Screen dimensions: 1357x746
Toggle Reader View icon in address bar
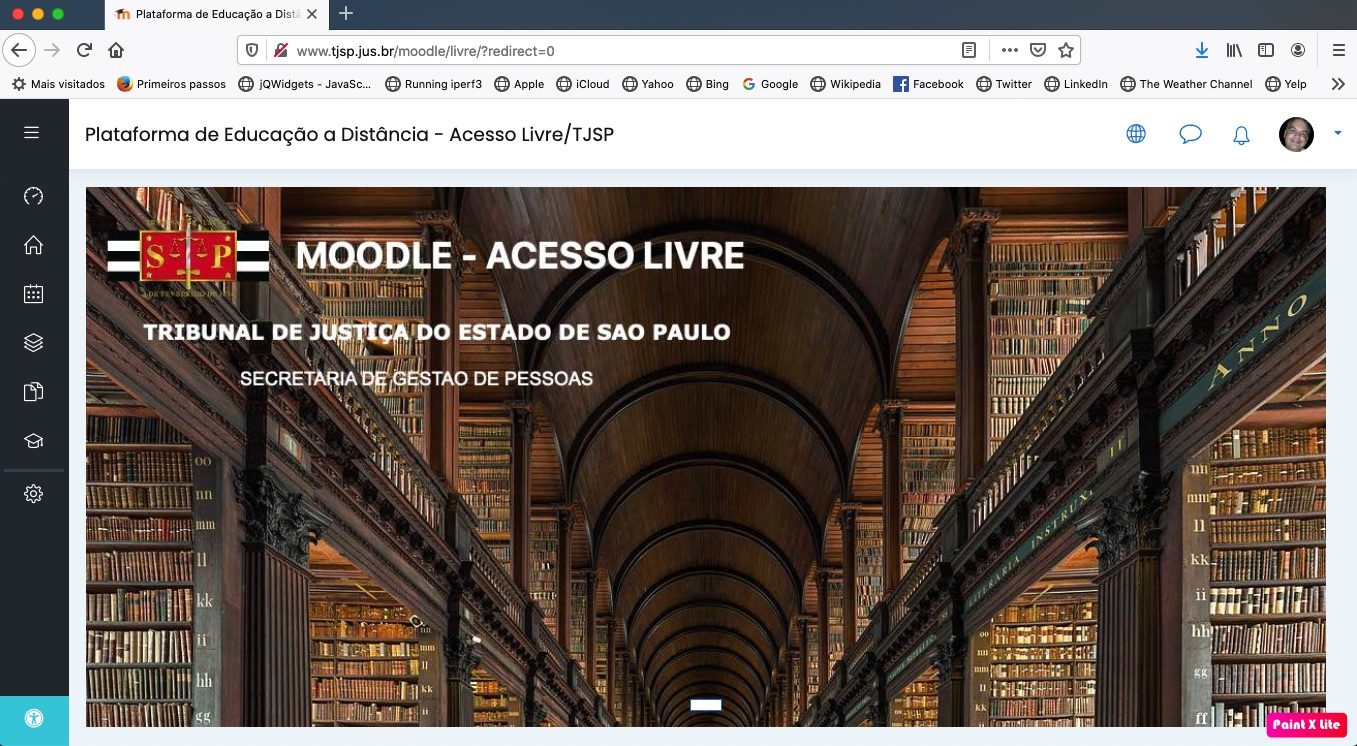[968, 50]
